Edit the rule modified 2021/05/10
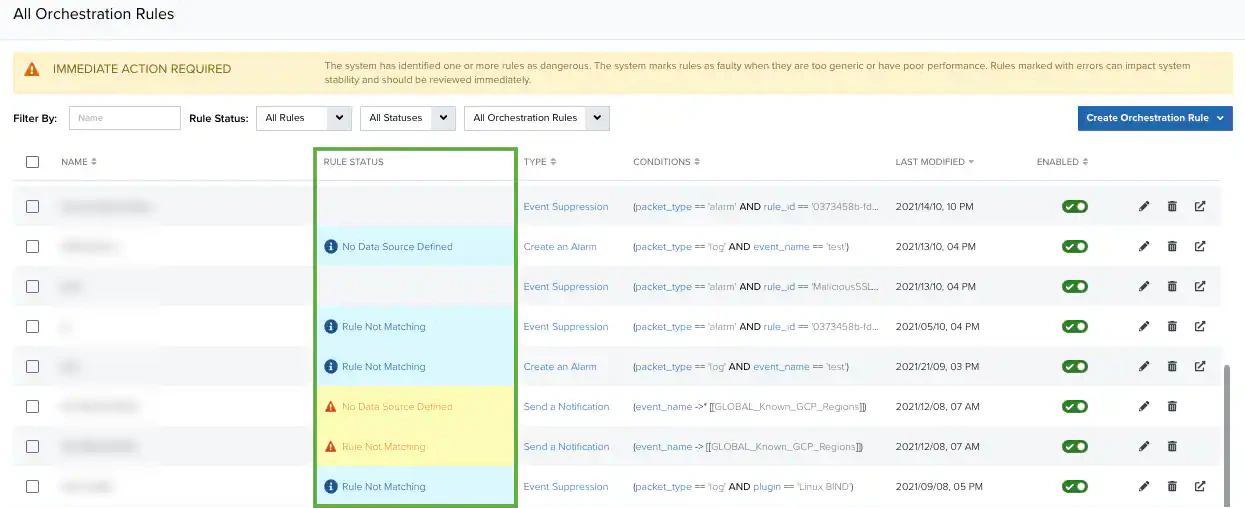The width and height of the screenshot is (1245, 508). coord(1144,327)
